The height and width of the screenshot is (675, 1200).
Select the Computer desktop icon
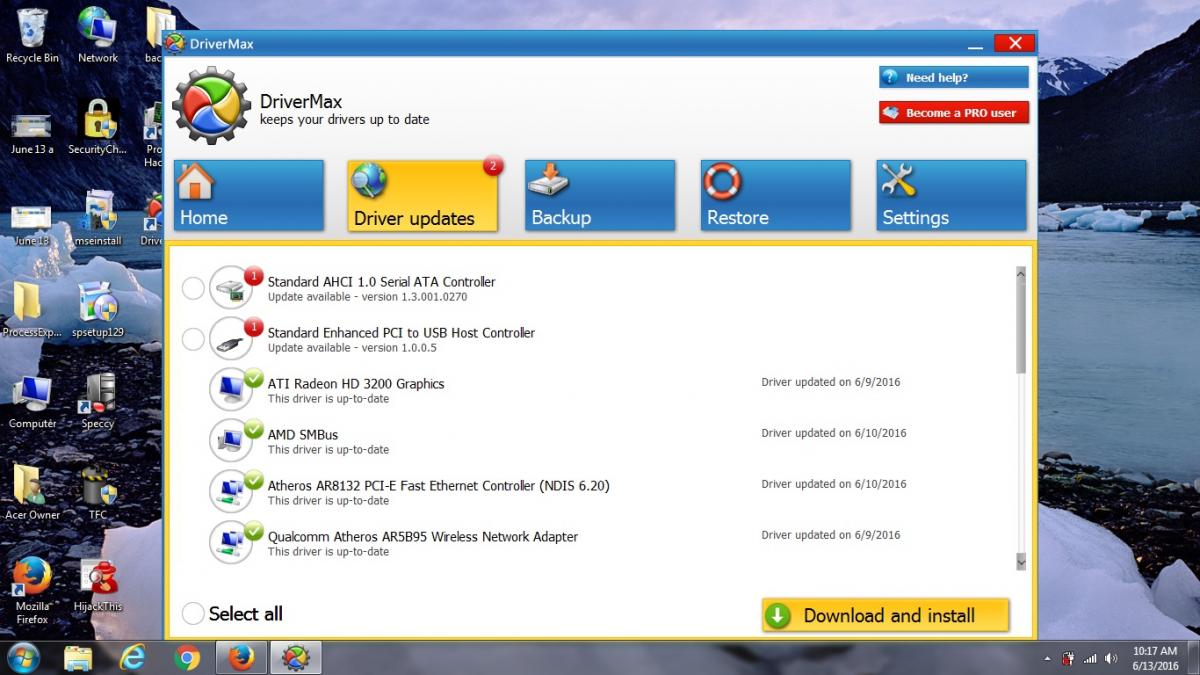coord(32,402)
